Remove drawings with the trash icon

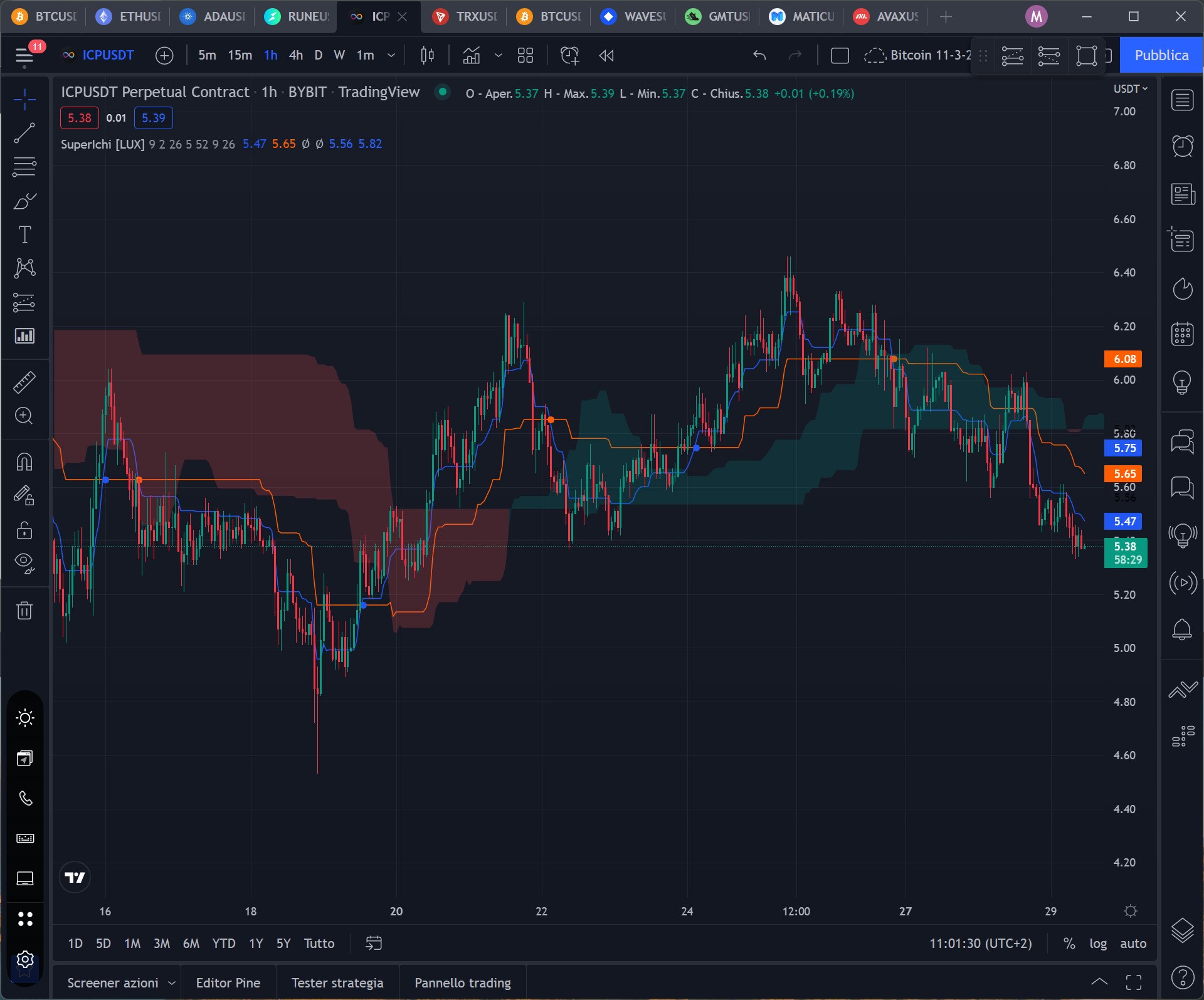coord(24,611)
